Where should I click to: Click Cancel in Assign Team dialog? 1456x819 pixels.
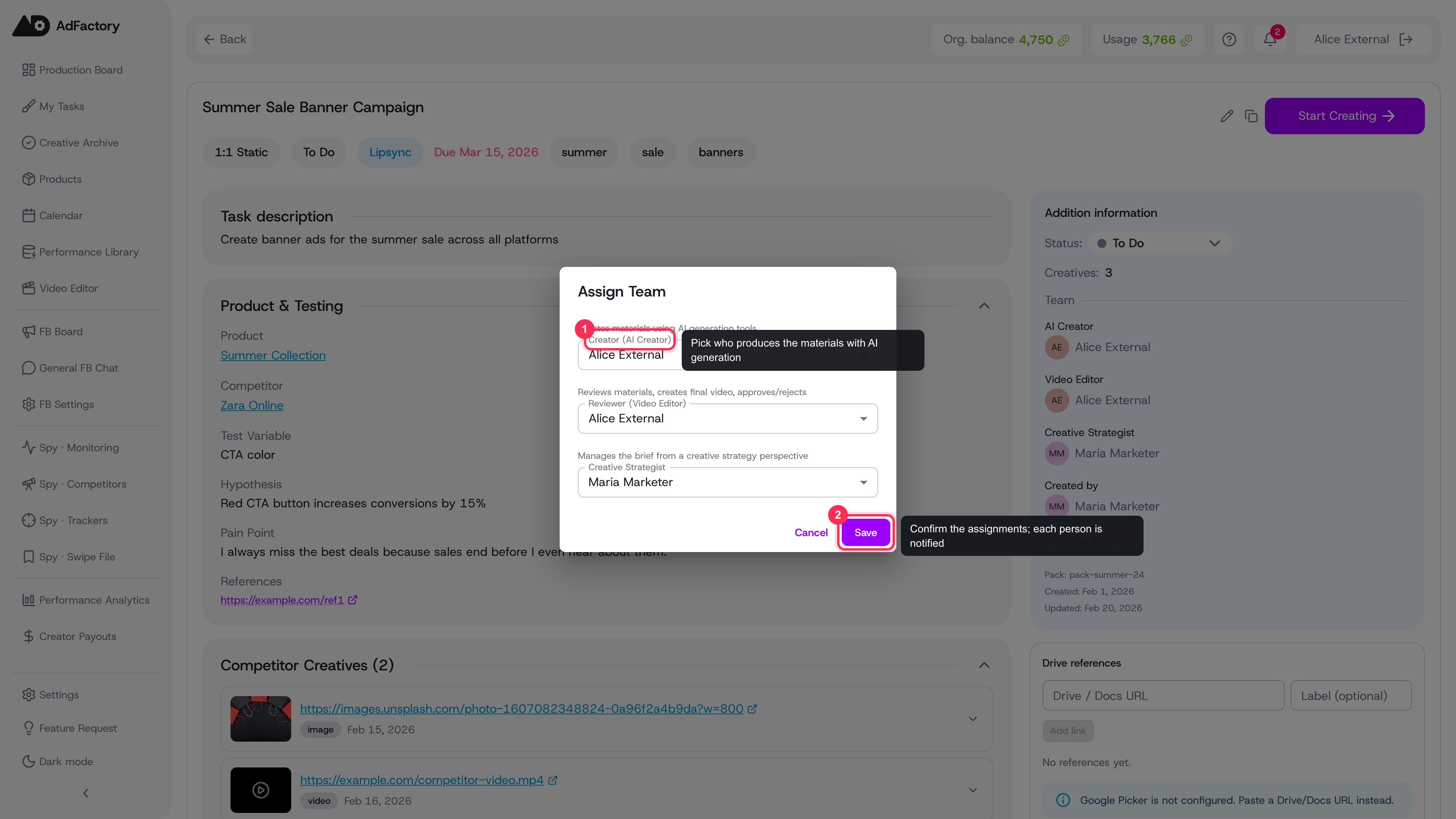point(811,533)
